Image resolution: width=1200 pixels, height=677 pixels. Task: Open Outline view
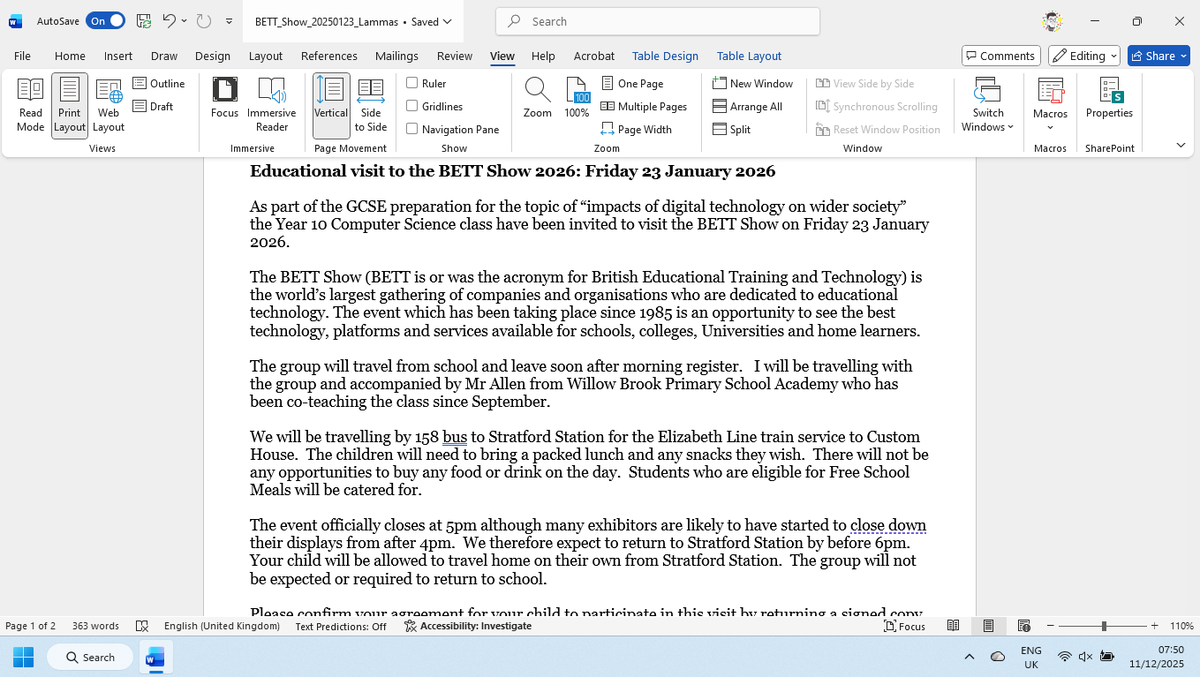pyautogui.click(x=158, y=83)
